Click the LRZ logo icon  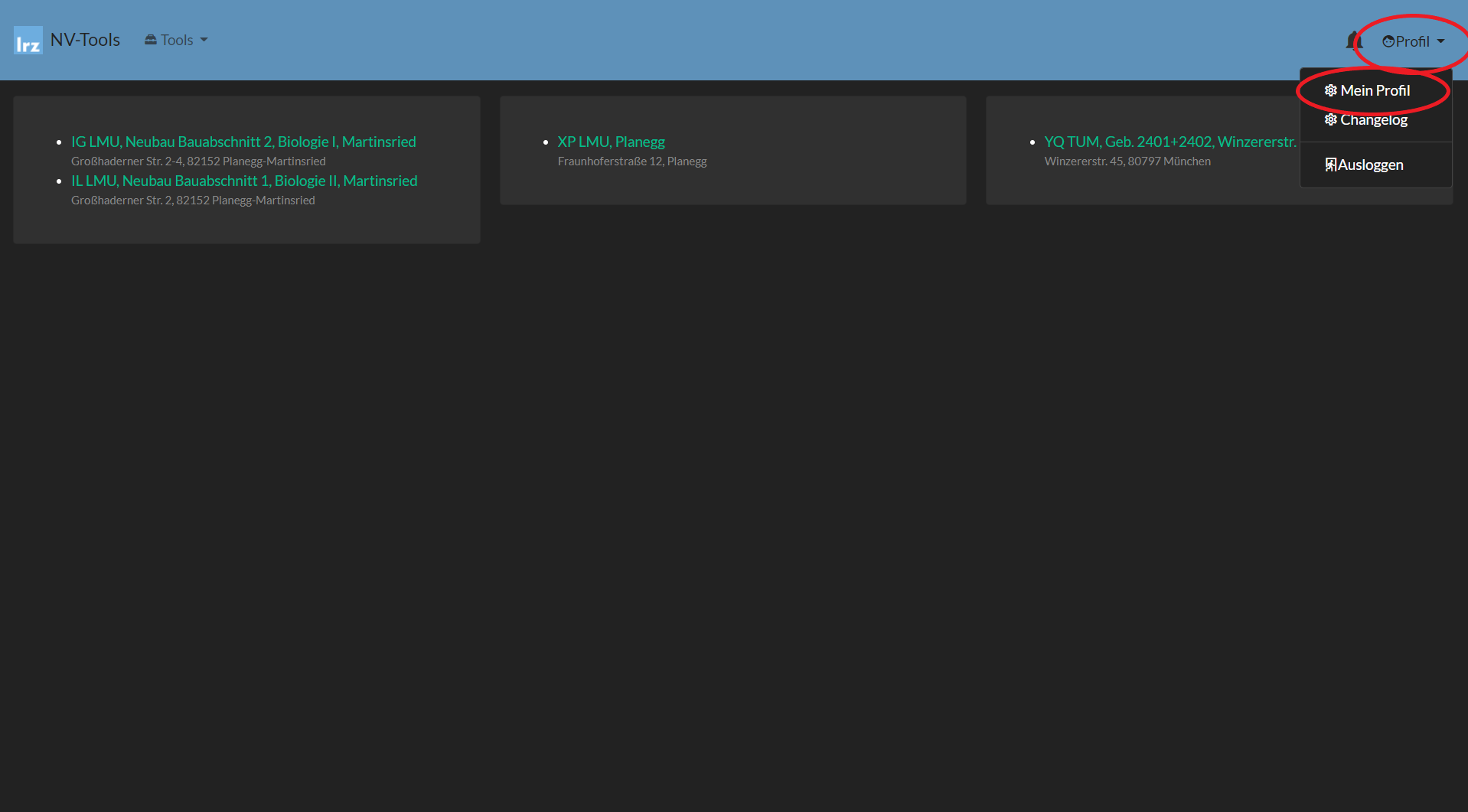(28, 41)
